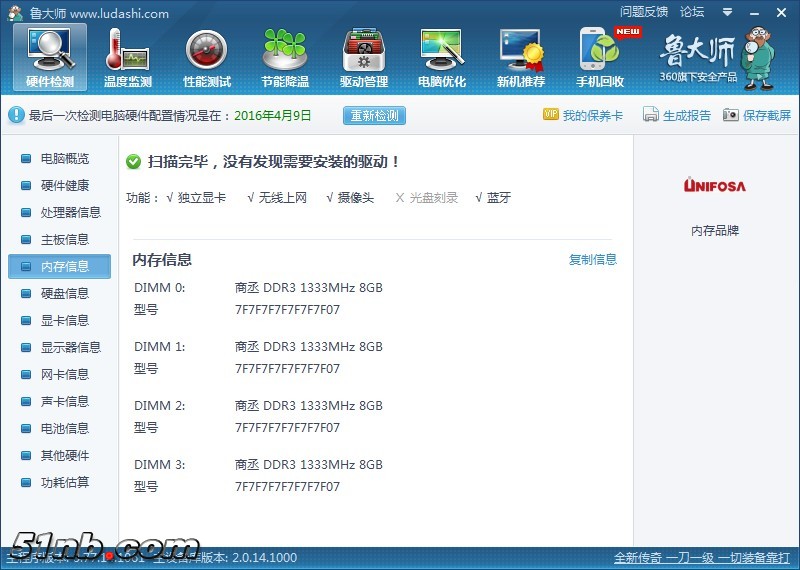
Task: Open the 节能降温 energy saving icon
Action: click(285, 56)
